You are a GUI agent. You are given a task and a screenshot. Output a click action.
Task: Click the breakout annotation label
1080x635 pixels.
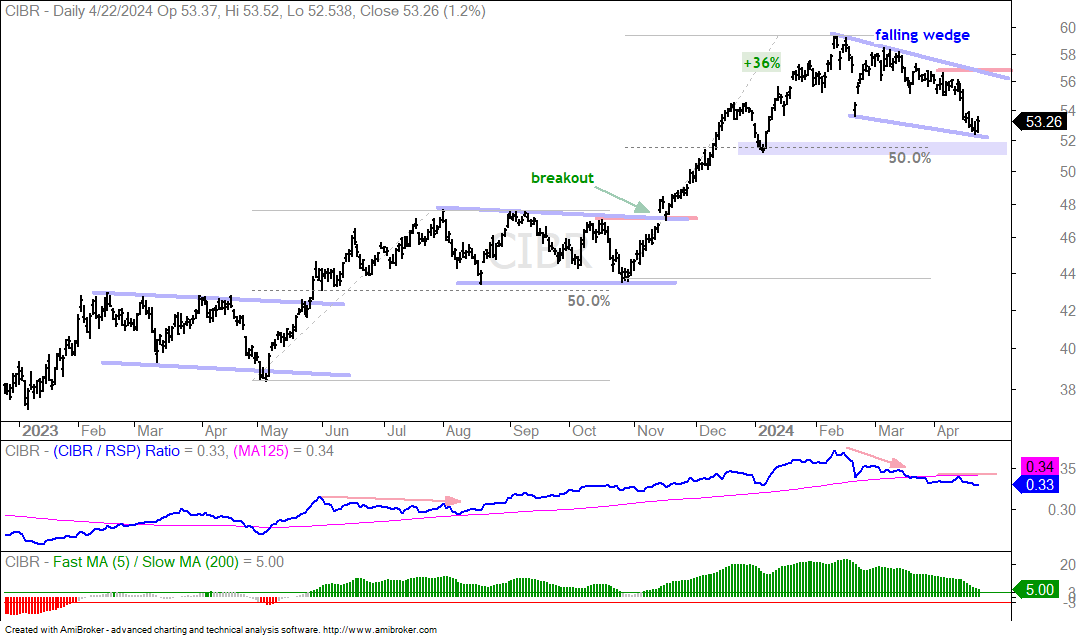(x=562, y=178)
